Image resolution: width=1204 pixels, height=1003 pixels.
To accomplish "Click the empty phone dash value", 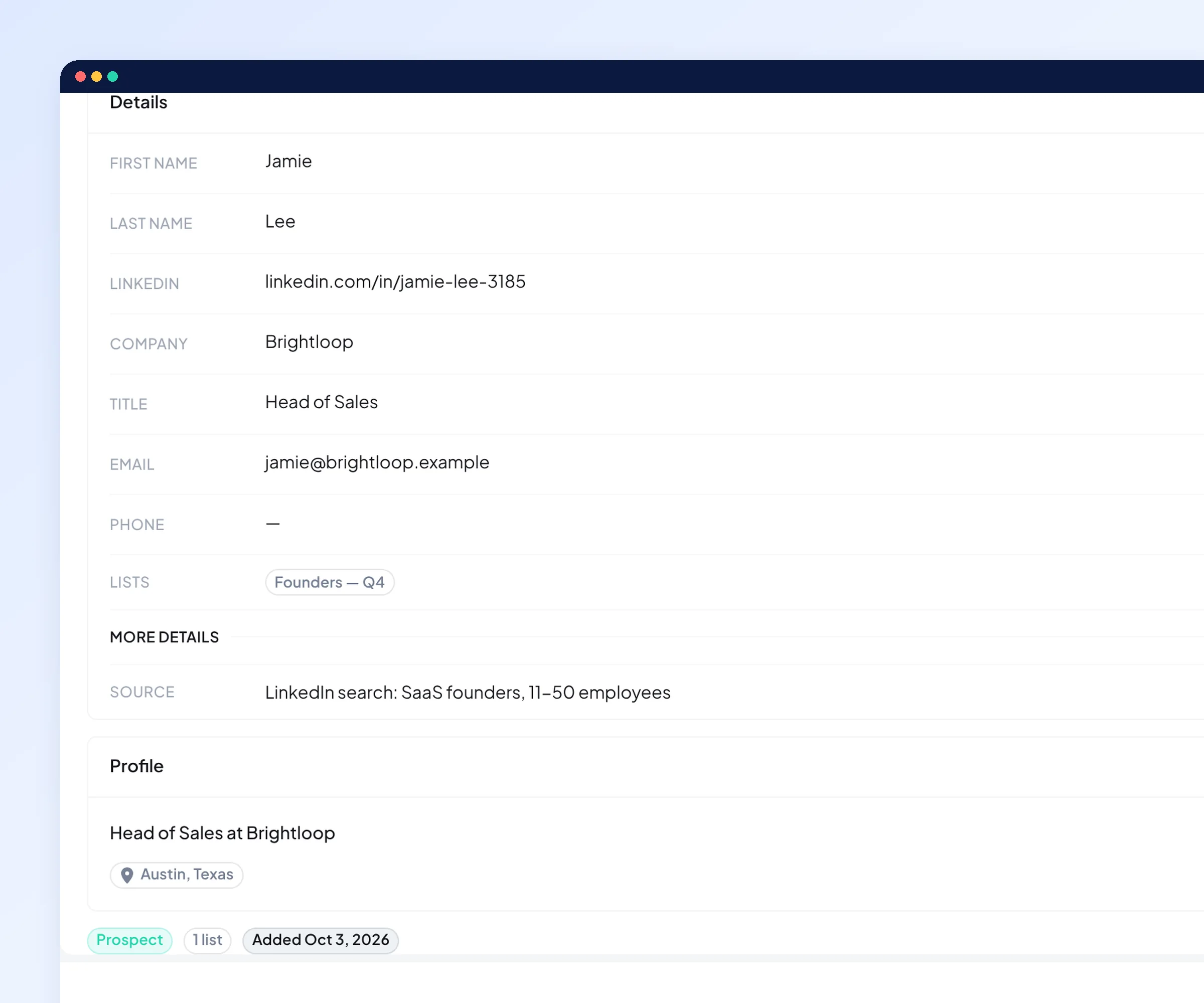I will pos(273,524).
